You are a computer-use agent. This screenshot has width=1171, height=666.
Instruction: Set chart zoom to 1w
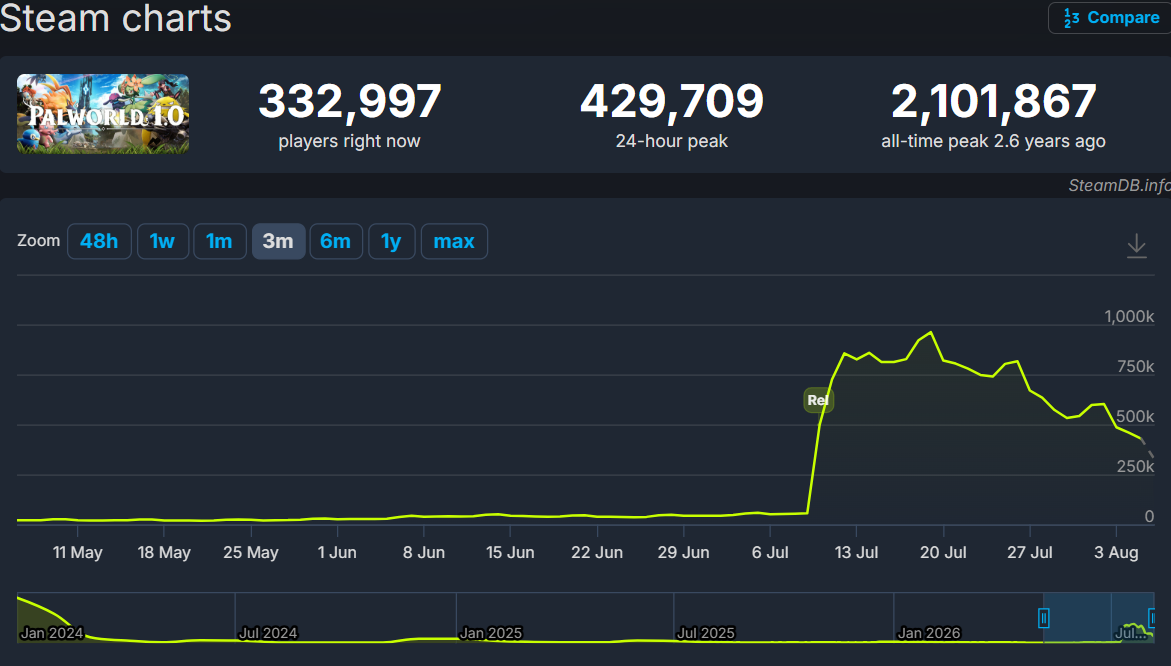click(x=162, y=241)
